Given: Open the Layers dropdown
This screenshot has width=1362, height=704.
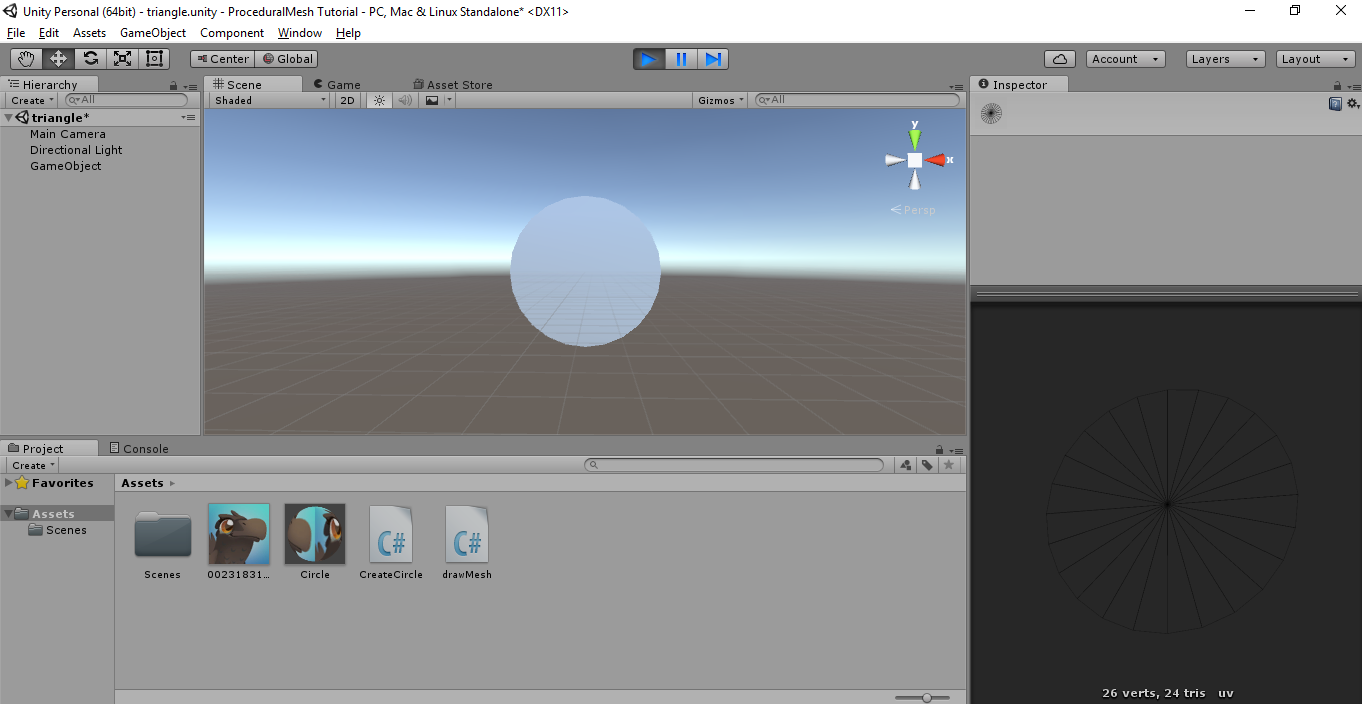Looking at the screenshot, I should (1225, 59).
